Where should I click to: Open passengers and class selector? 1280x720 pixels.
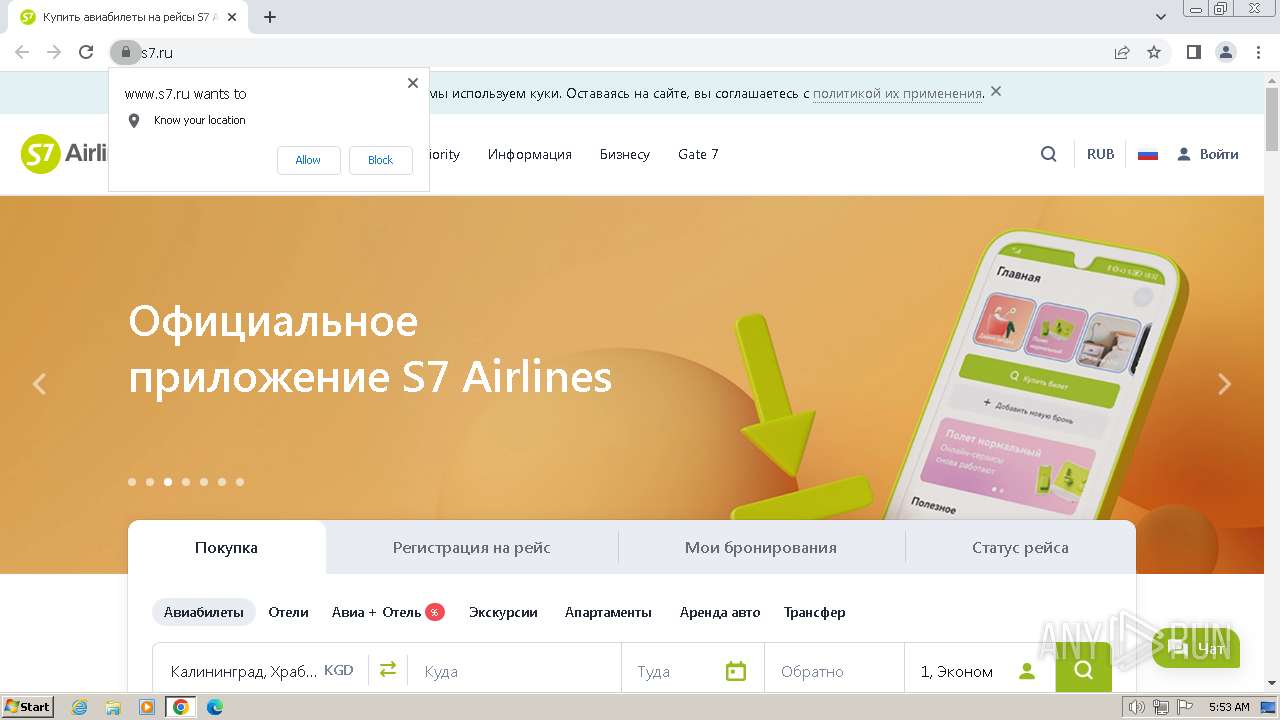click(980, 670)
